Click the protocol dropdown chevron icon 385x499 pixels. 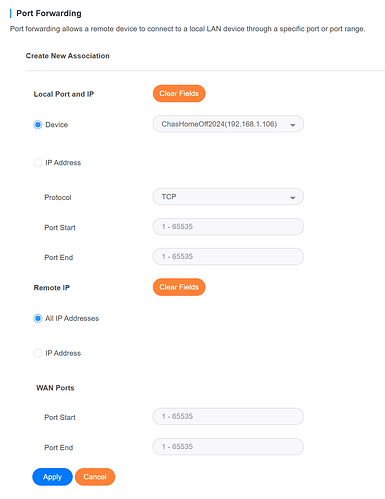click(x=293, y=198)
